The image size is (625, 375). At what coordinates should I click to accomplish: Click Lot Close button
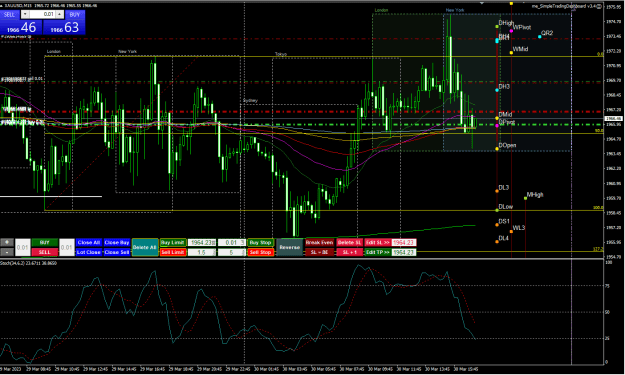[x=88, y=252]
